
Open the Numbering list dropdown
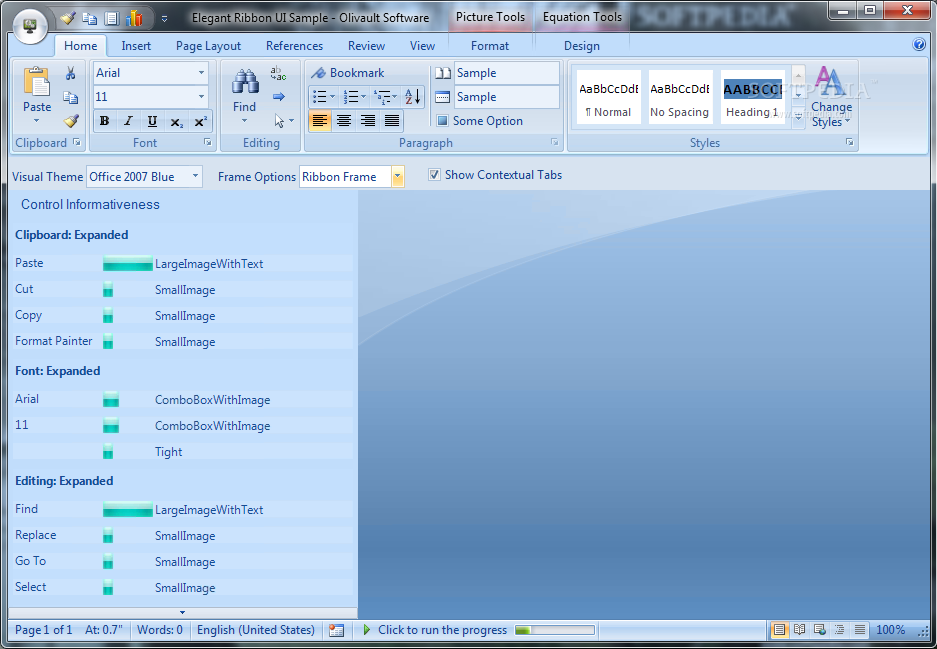click(363, 96)
